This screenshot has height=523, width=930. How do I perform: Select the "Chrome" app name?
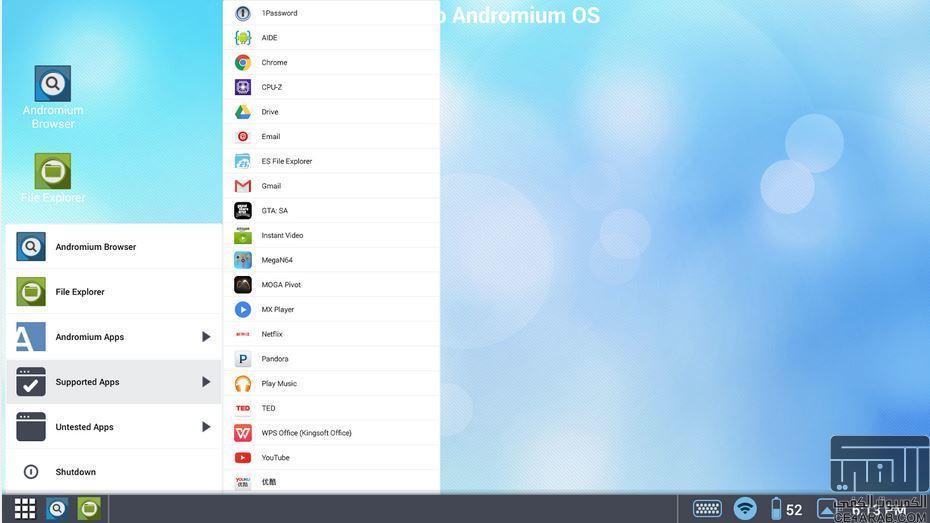[274, 62]
